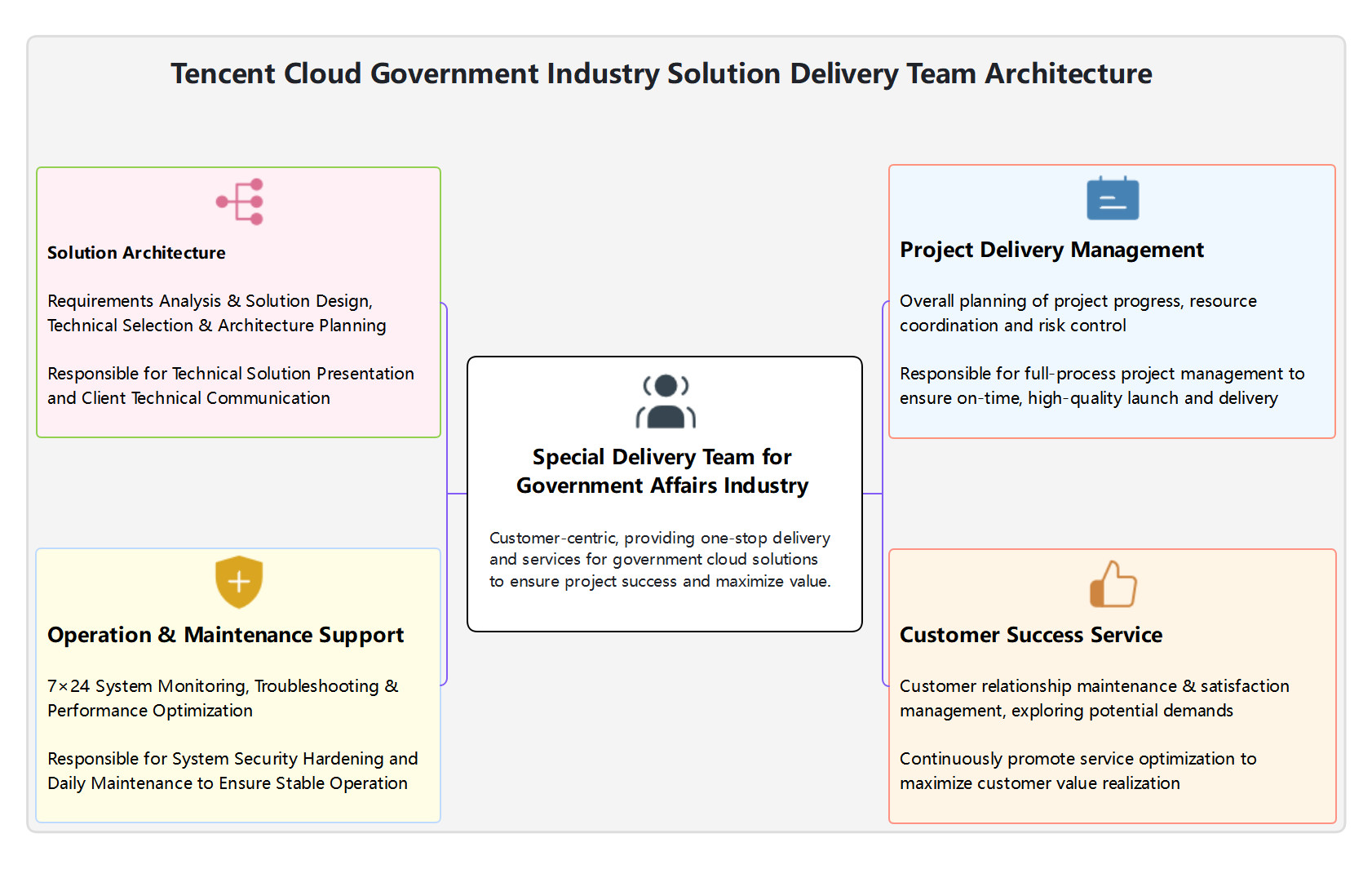Click the team person icon in the center card
Image resolution: width=1372 pixels, height=869 pixels.
(x=664, y=401)
